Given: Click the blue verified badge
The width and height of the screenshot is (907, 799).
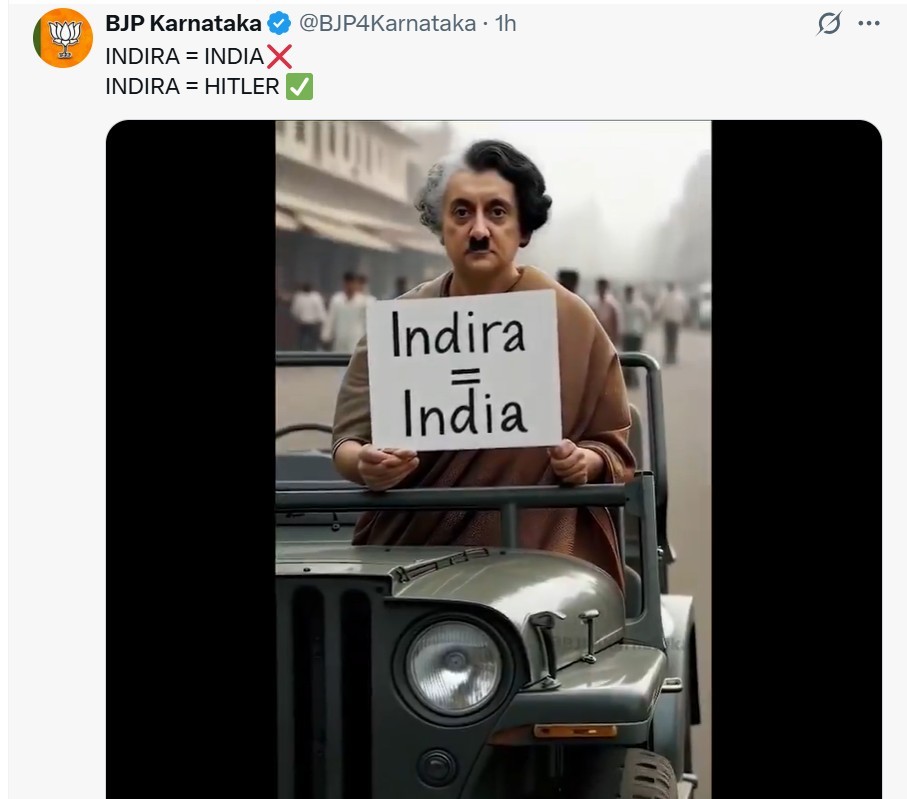Looking at the screenshot, I should pyautogui.click(x=279, y=24).
